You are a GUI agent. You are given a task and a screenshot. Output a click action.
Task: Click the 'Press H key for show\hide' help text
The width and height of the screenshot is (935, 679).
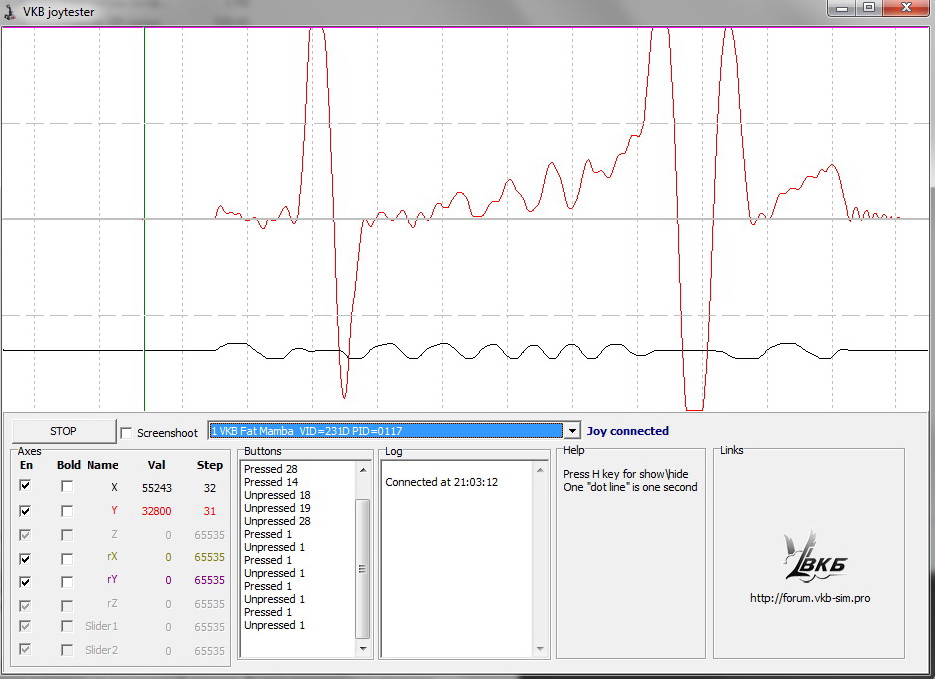click(626, 474)
